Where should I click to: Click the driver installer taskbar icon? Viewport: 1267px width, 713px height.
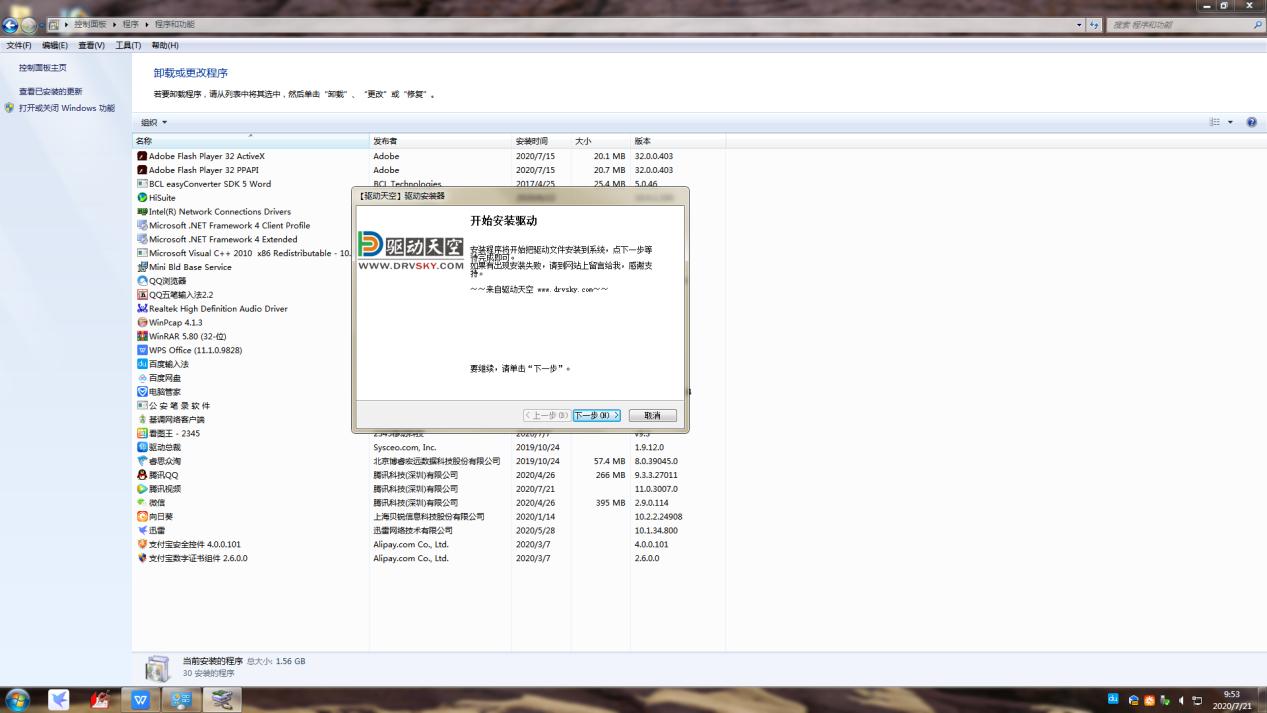(x=221, y=700)
